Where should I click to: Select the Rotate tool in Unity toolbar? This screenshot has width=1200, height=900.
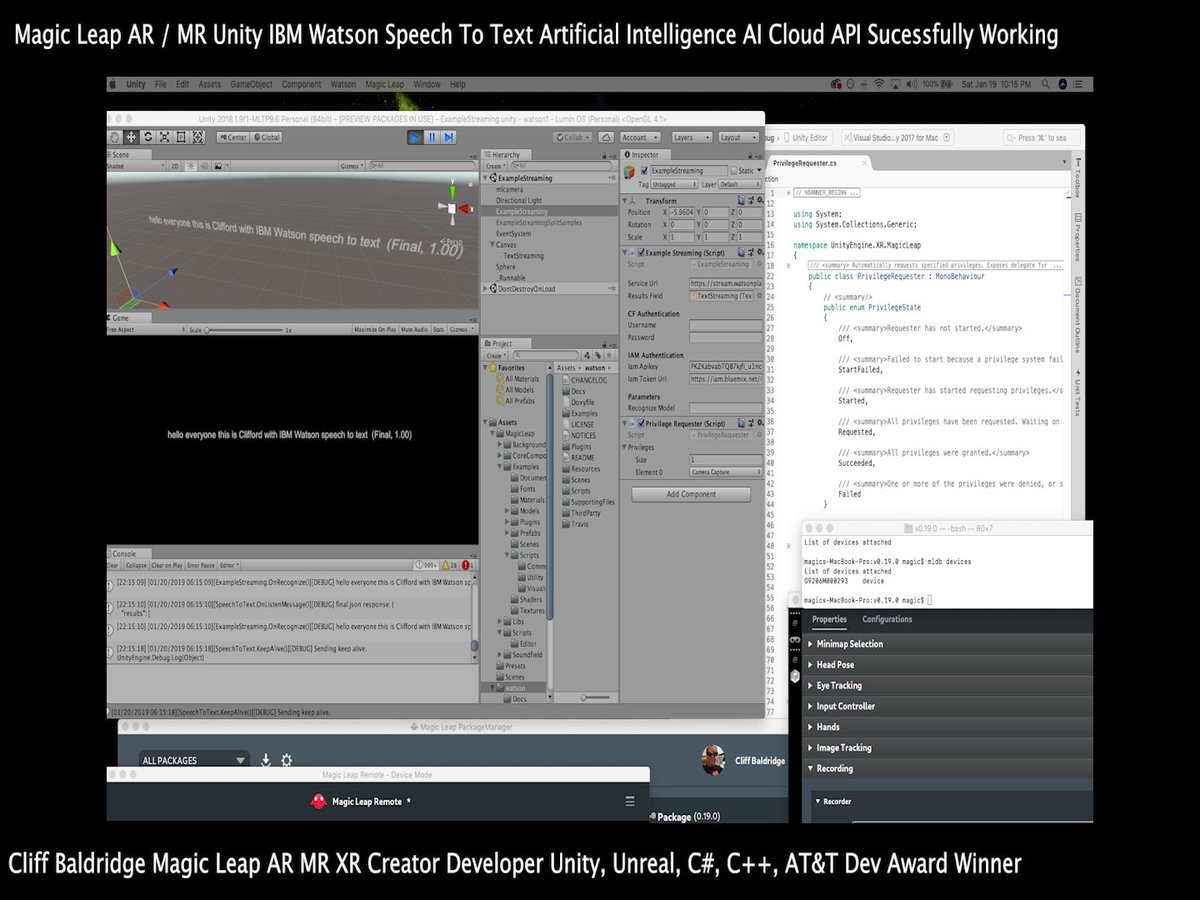click(148, 137)
